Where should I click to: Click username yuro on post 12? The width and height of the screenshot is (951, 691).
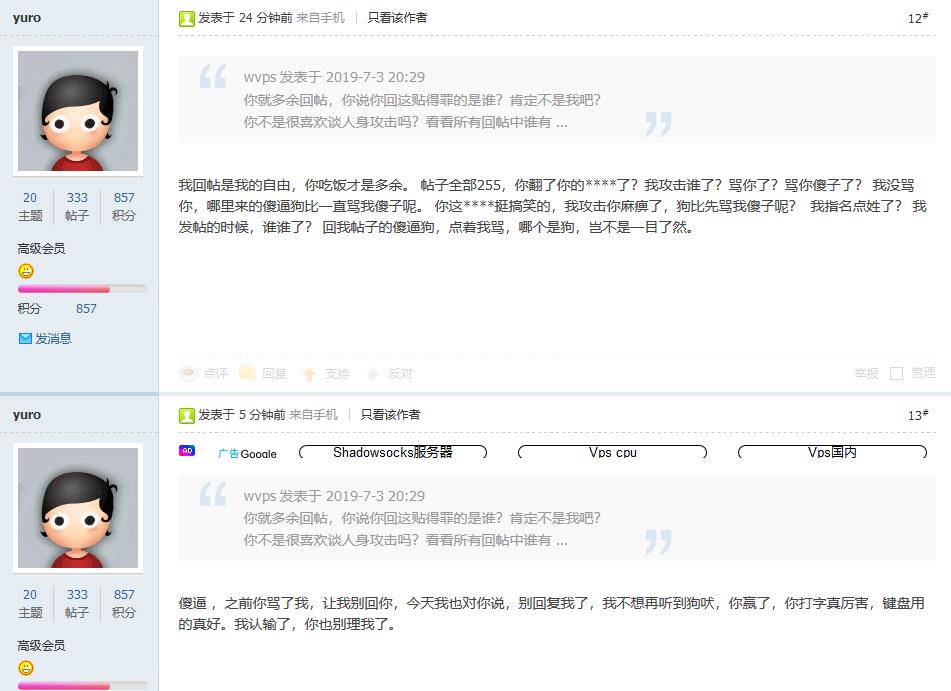[x=27, y=18]
